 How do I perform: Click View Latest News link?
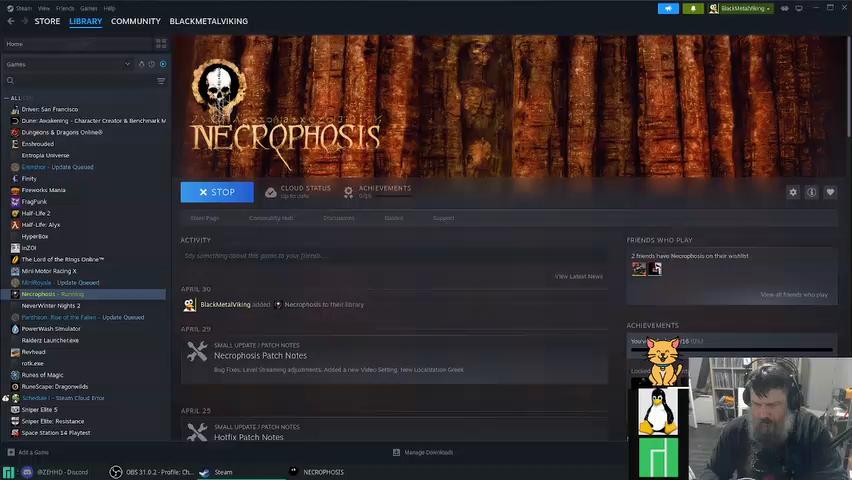coord(578,276)
